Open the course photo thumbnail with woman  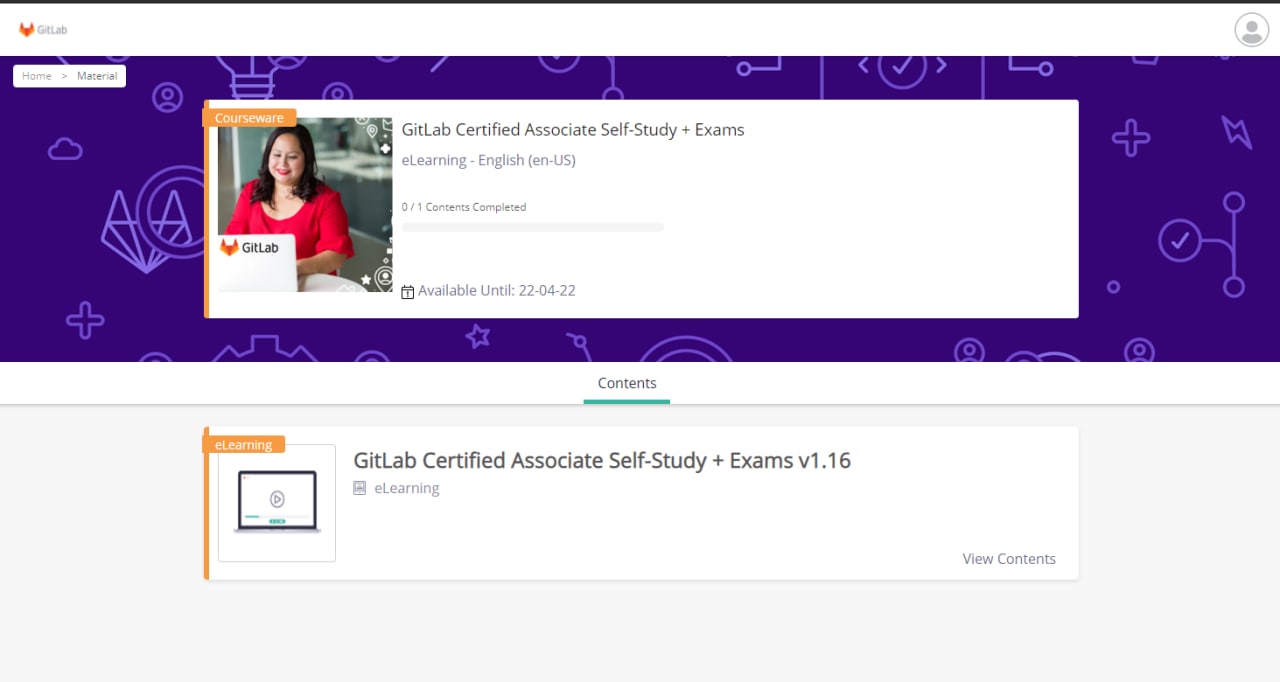point(305,205)
